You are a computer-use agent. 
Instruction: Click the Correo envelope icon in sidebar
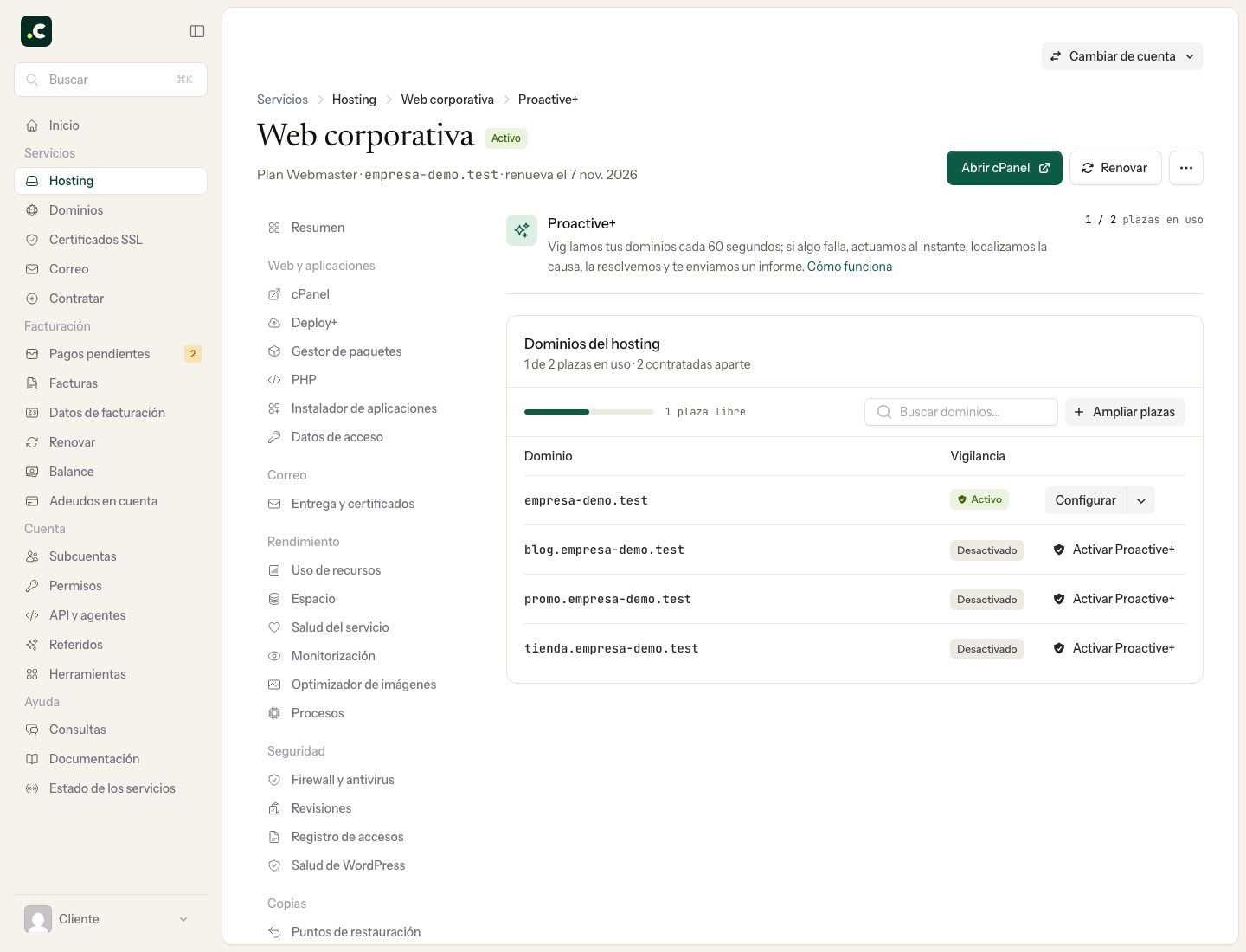(x=32, y=269)
